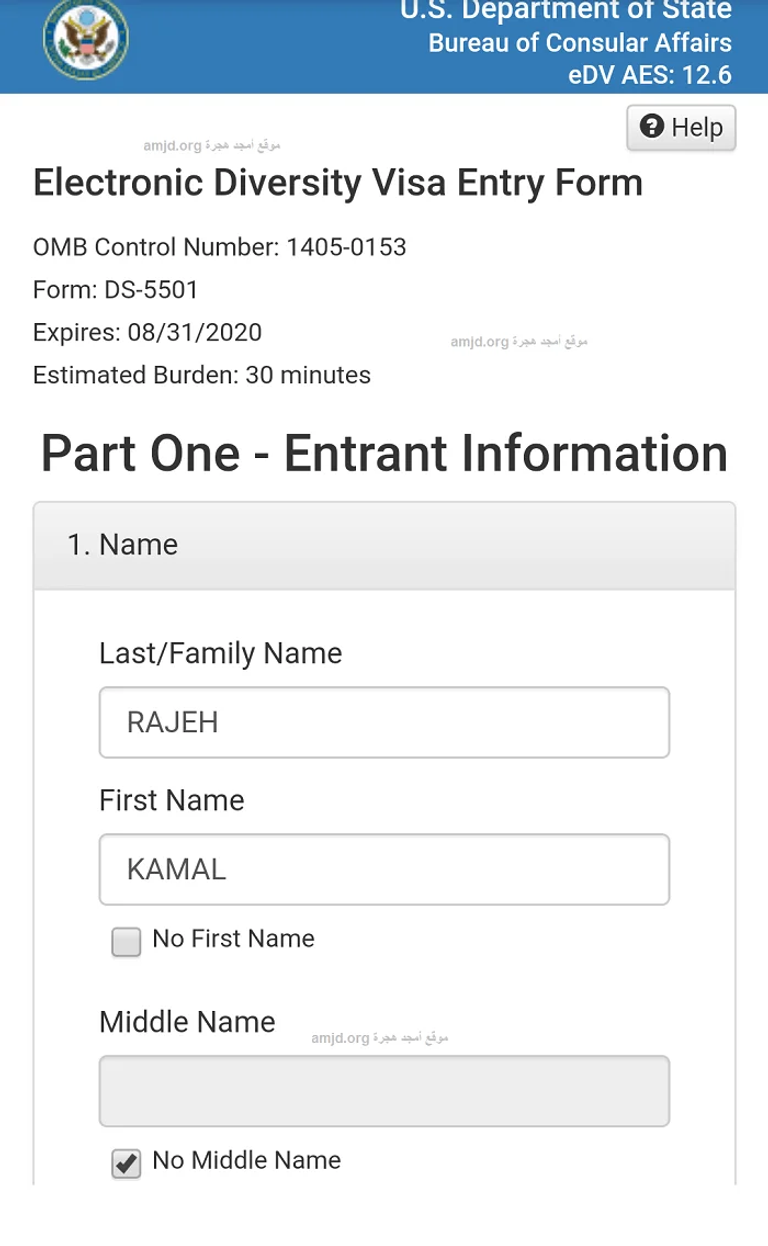The image size is (768, 1246).
Task: Click the Estimated Burden: 30 minutes text
Action: click(202, 375)
